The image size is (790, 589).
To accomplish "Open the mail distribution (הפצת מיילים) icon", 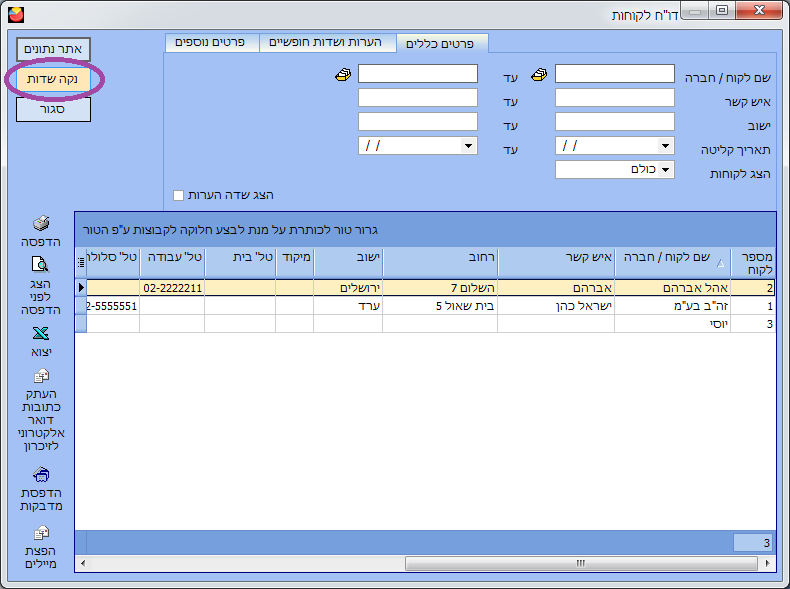I will (41, 533).
